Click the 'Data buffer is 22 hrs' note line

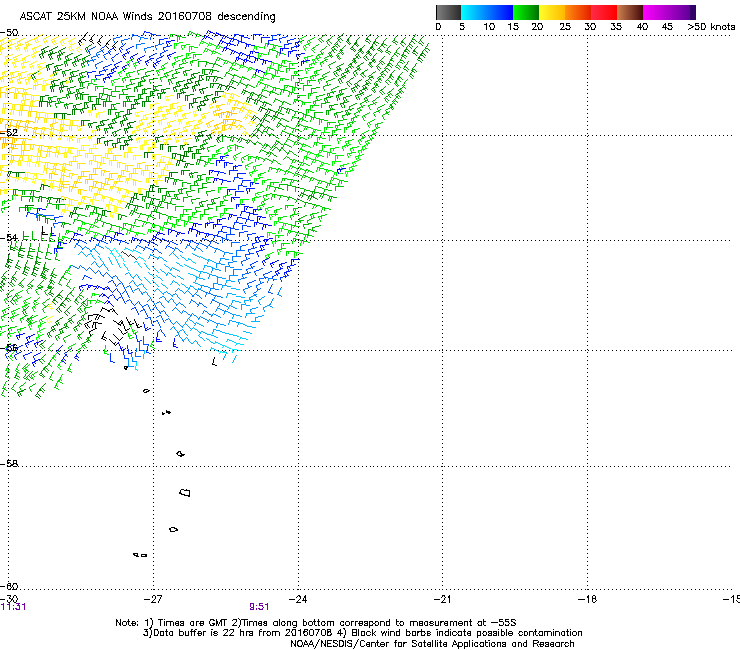coord(362,633)
